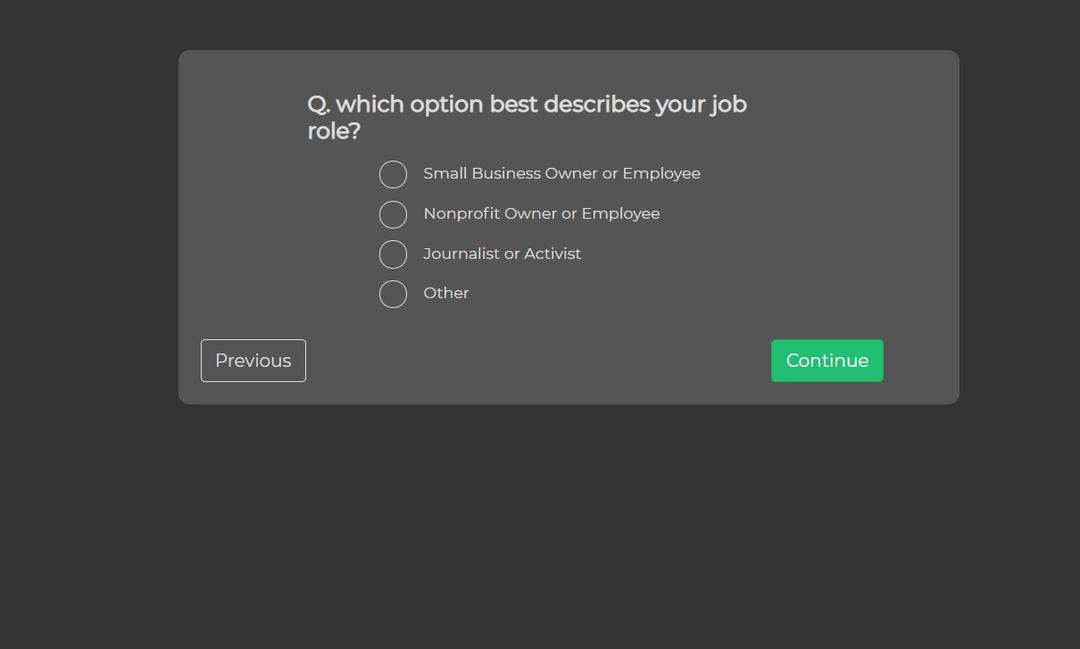Mark the radio button next to Other

click(x=393, y=293)
